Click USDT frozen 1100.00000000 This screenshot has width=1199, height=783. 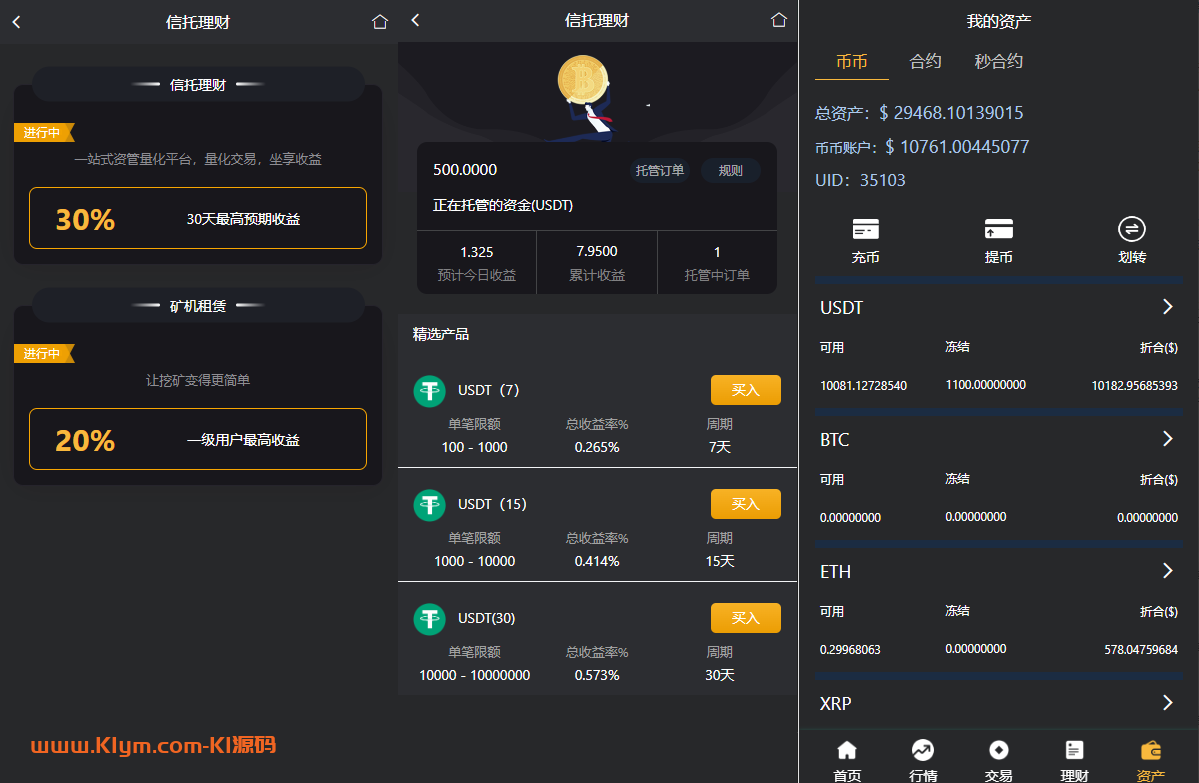pyautogui.click(x=986, y=385)
